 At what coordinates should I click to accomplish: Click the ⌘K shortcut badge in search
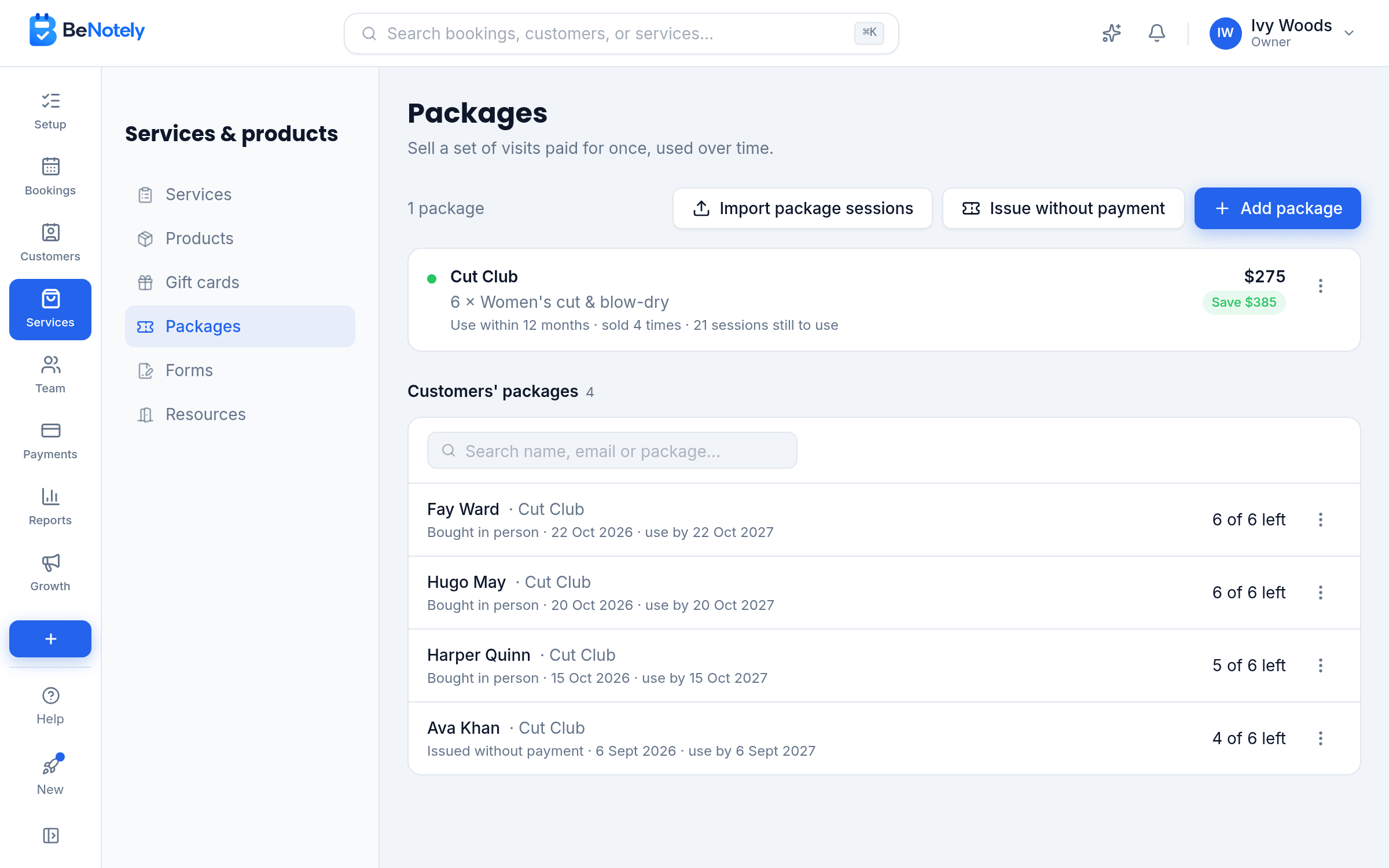(x=869, y=32)
